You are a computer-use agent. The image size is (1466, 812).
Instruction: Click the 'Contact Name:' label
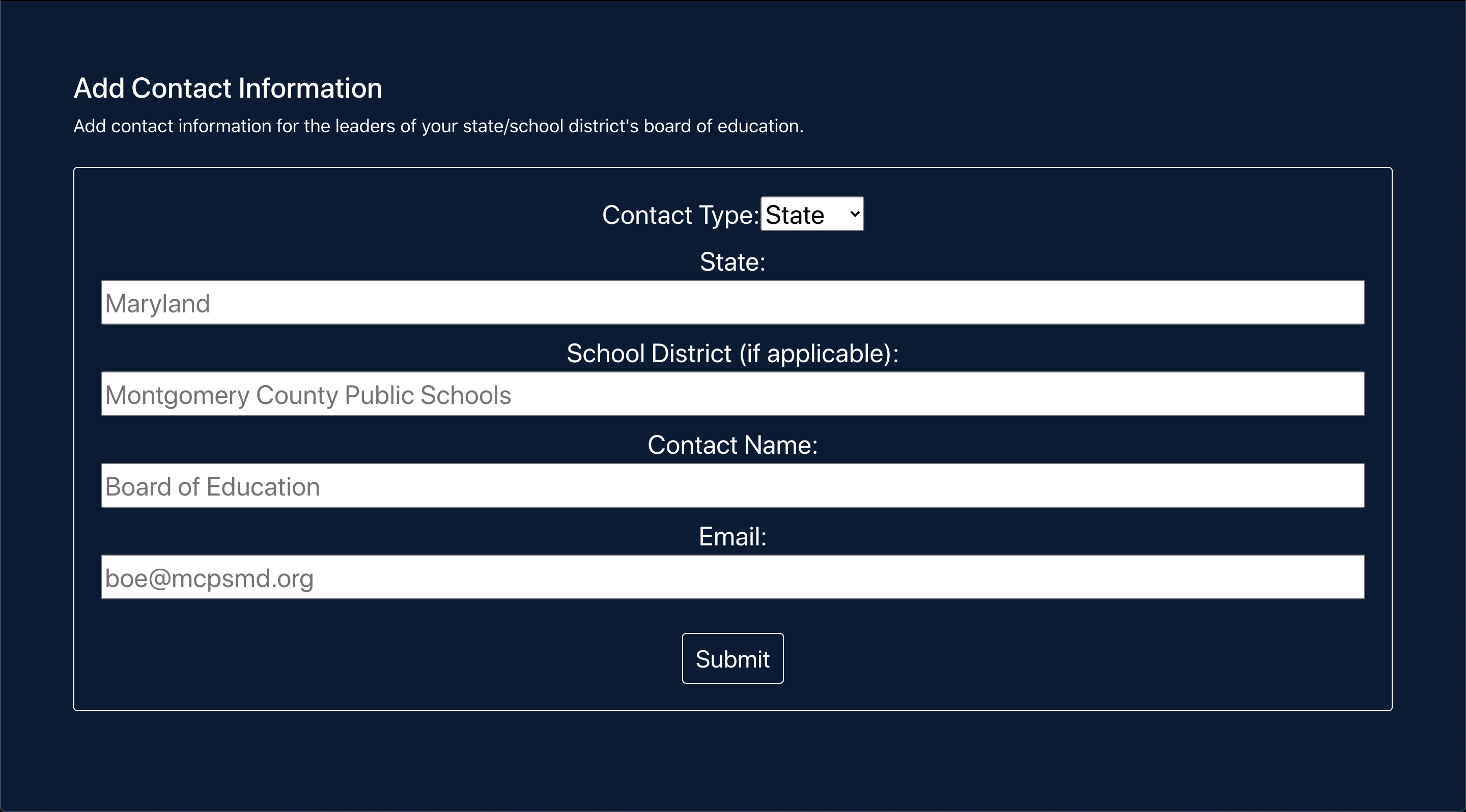tap(732, 445)
